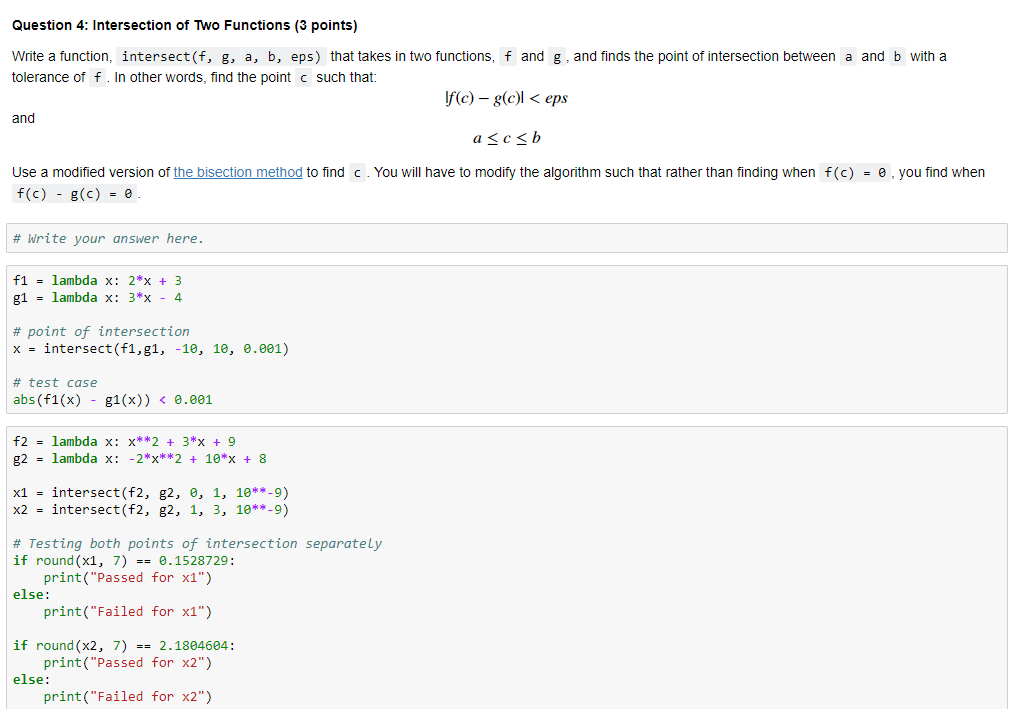Click the abs(f1(x) - g1(x)) test line
This screenshot has width=1018, height=722.
[x=112, y=399]
